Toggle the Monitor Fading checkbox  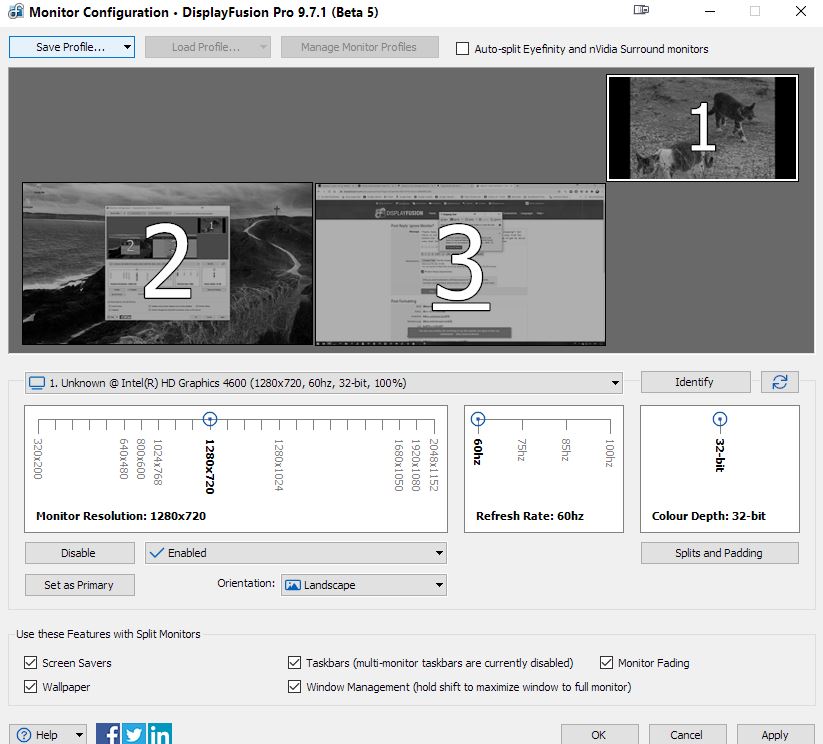tap(607, 663)
